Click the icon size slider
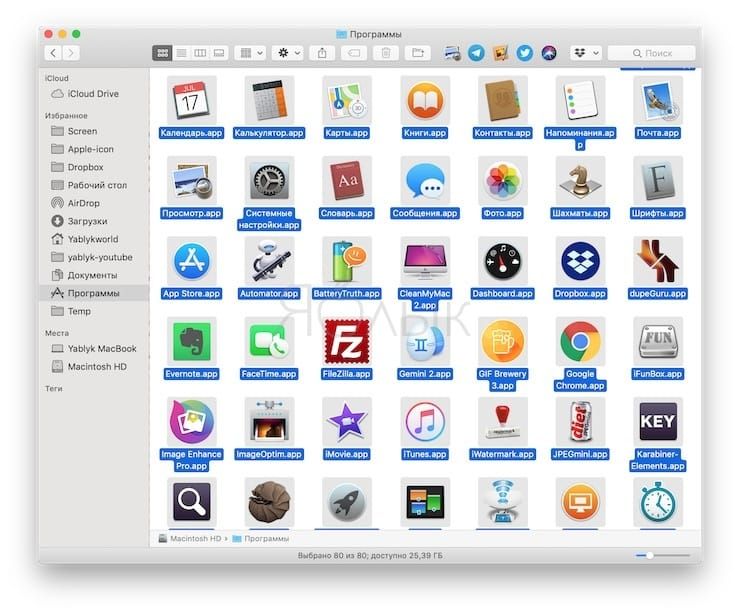 tap(663, 556)
